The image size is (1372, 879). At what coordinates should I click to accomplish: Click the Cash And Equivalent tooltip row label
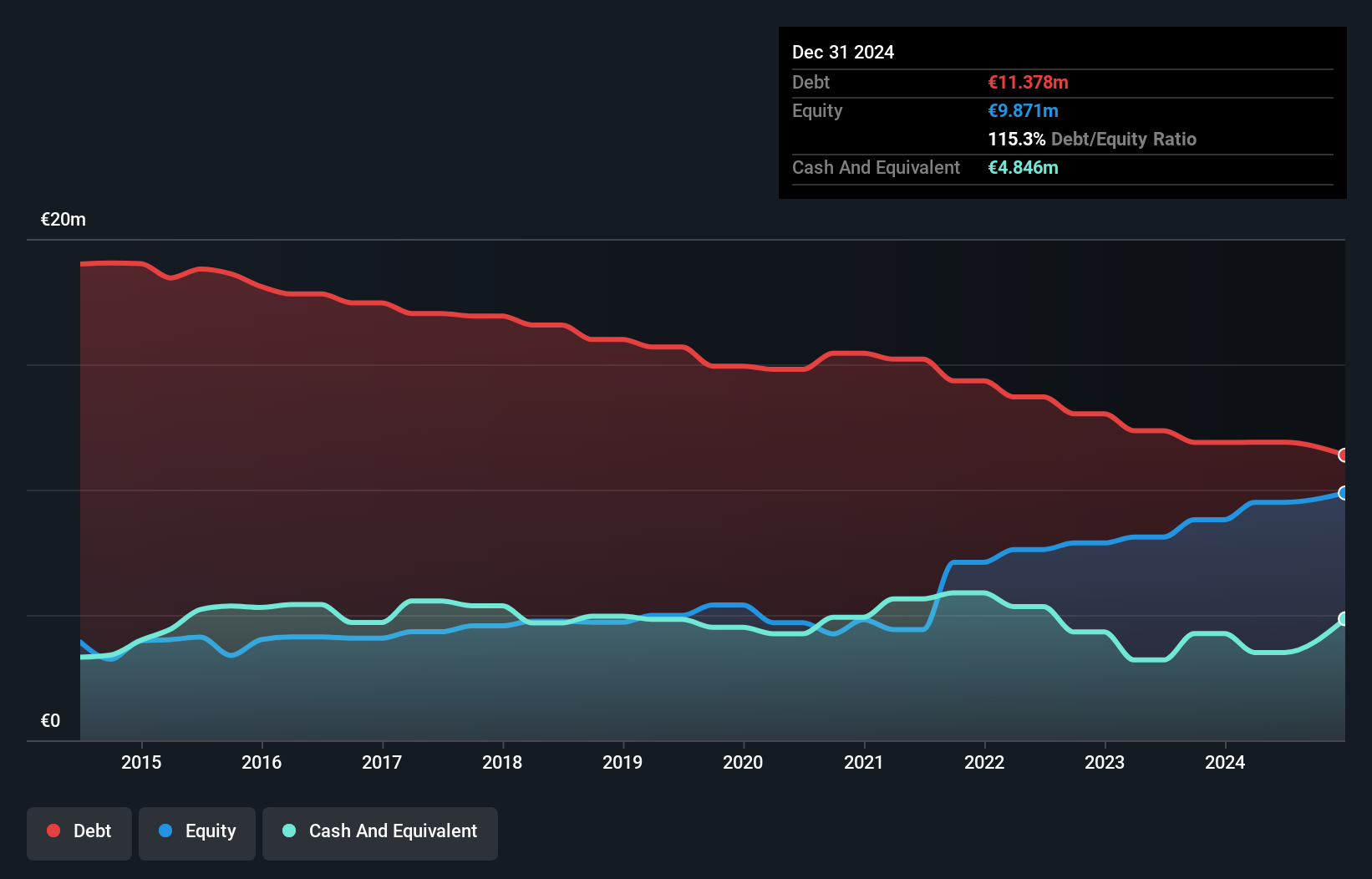point(876,167)
